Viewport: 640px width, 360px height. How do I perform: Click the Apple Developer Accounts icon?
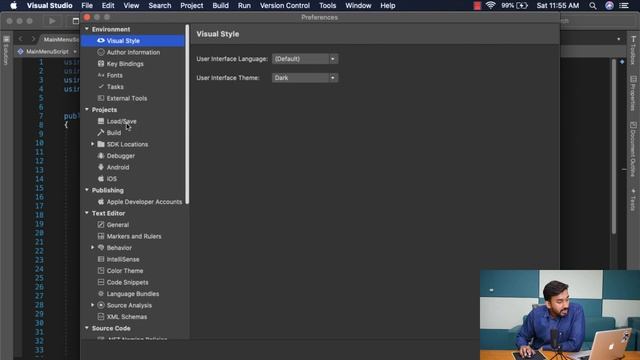(101, 202)
